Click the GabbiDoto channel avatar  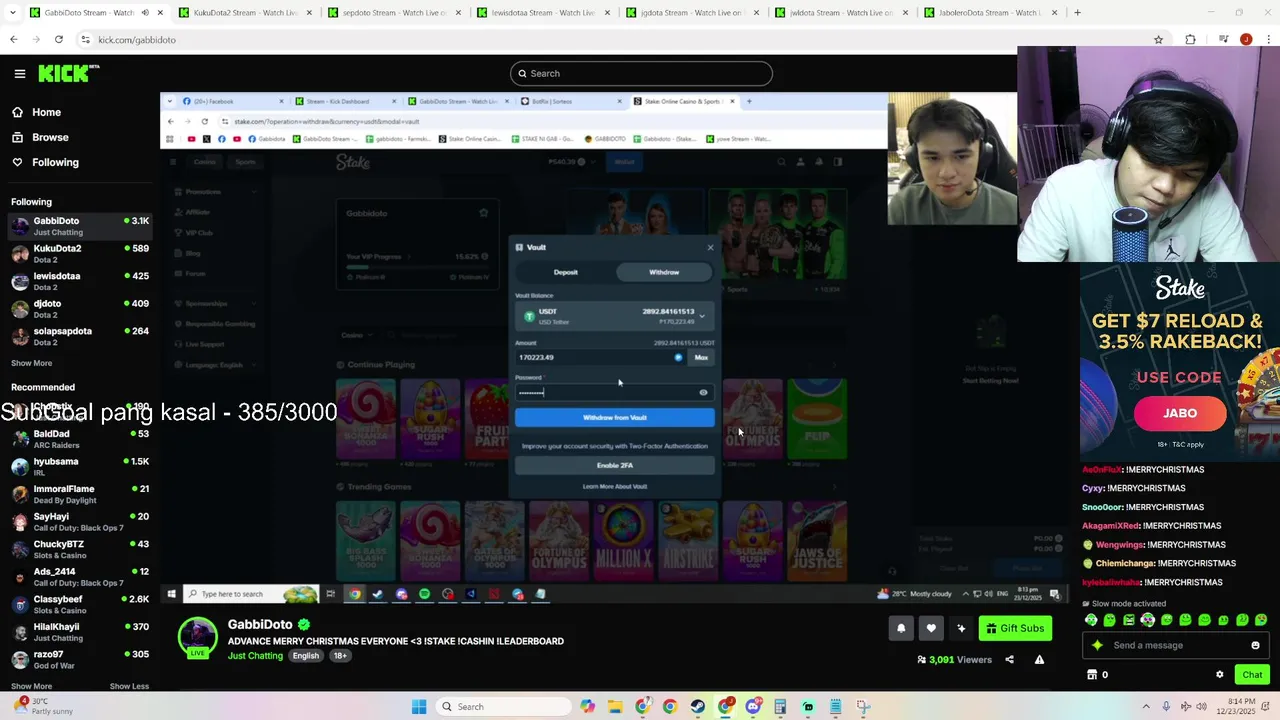[198, 637]
